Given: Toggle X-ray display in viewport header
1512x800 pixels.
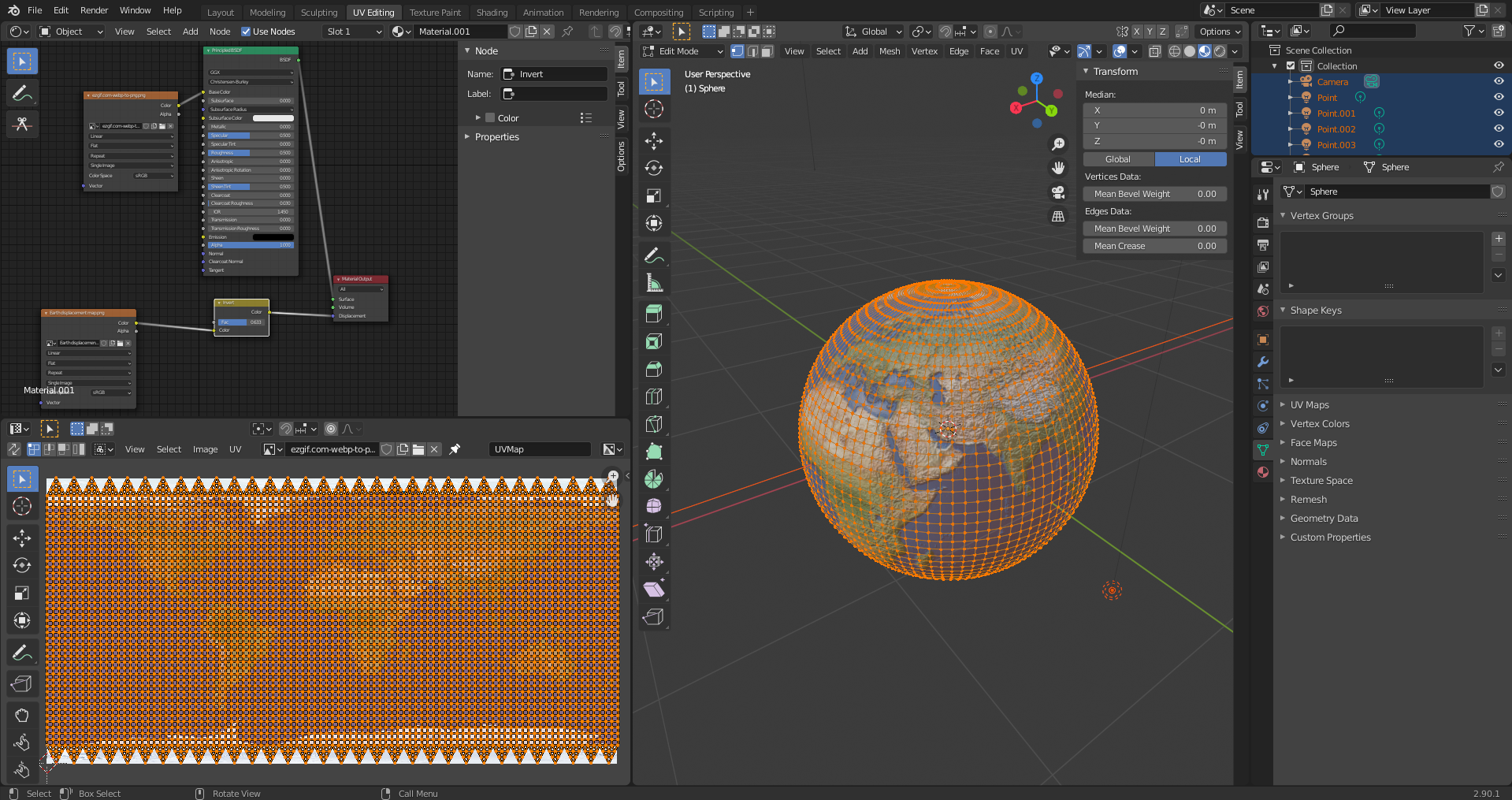Looking at the screenshot, I should point(1155,51).
